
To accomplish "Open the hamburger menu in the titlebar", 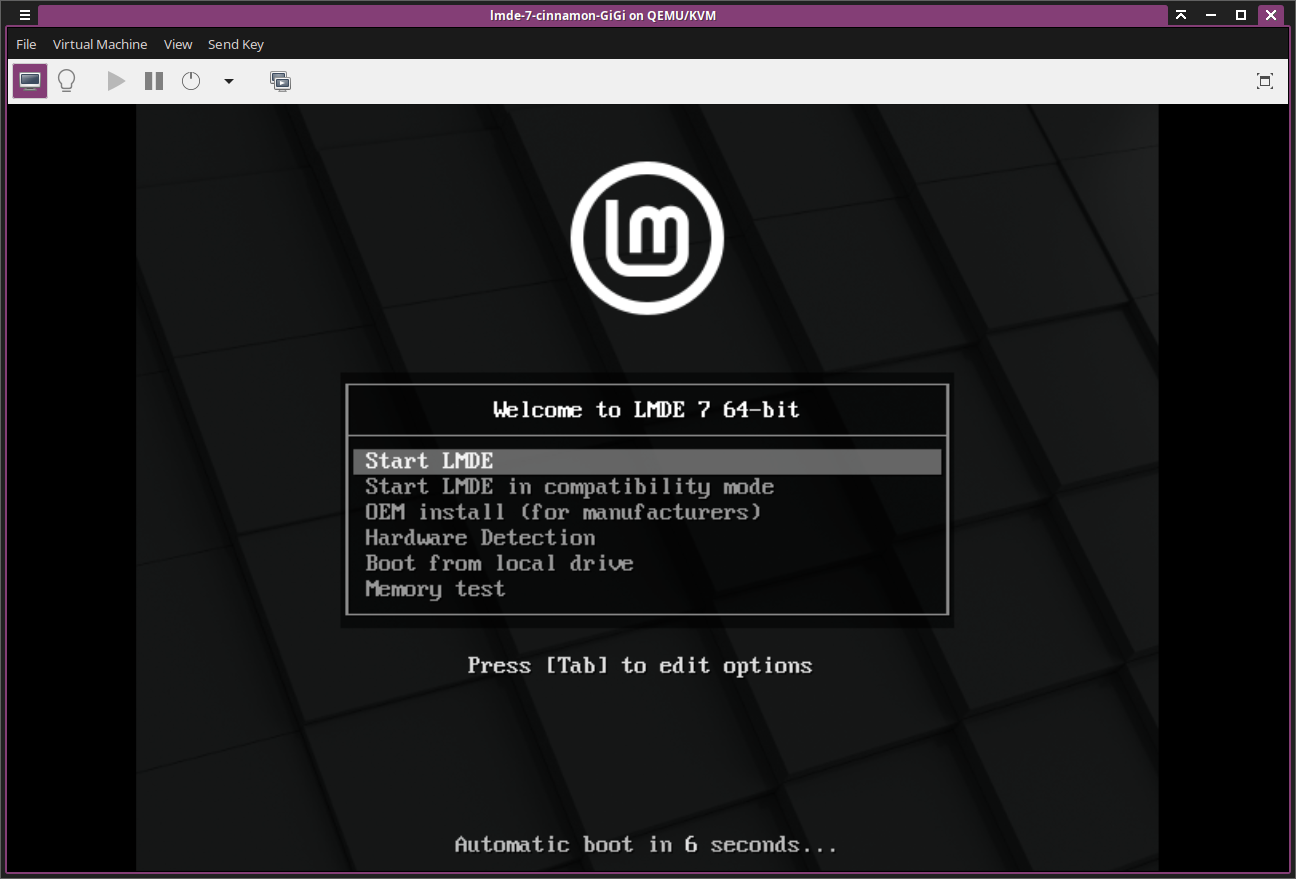I will tap(24, 14).
